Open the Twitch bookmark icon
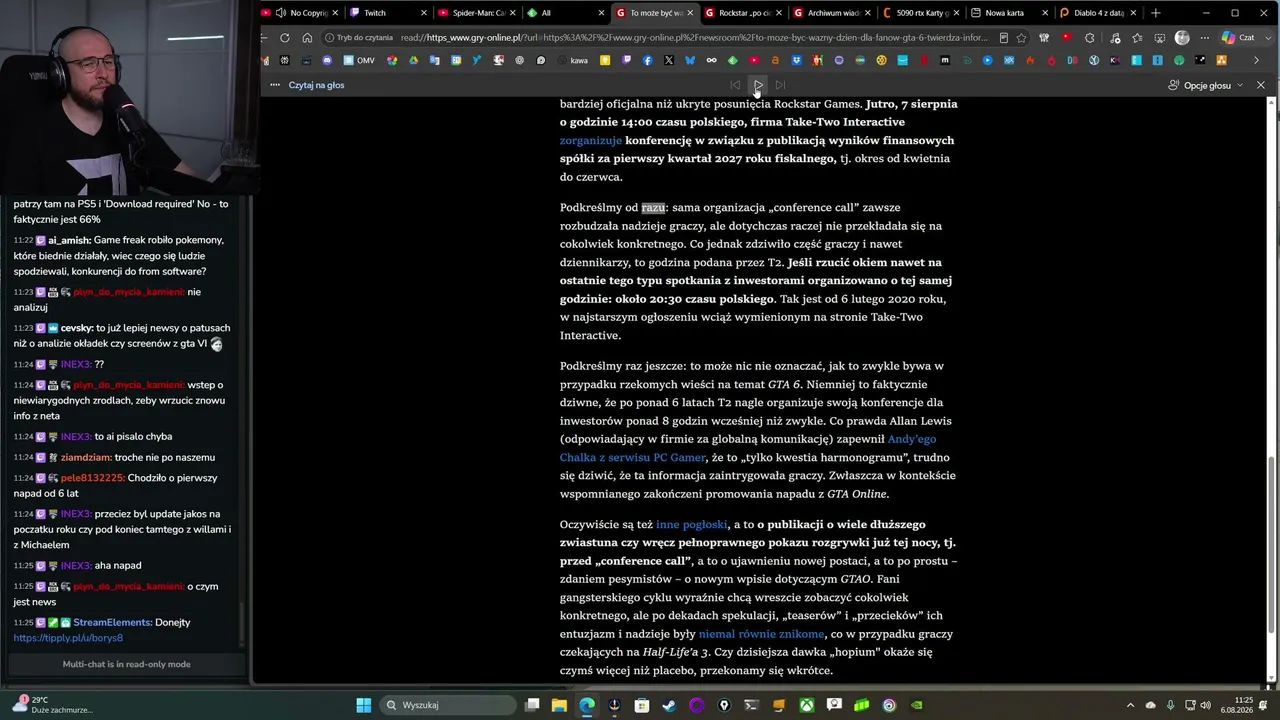The image size is (1280, 720). coord(626,60)
